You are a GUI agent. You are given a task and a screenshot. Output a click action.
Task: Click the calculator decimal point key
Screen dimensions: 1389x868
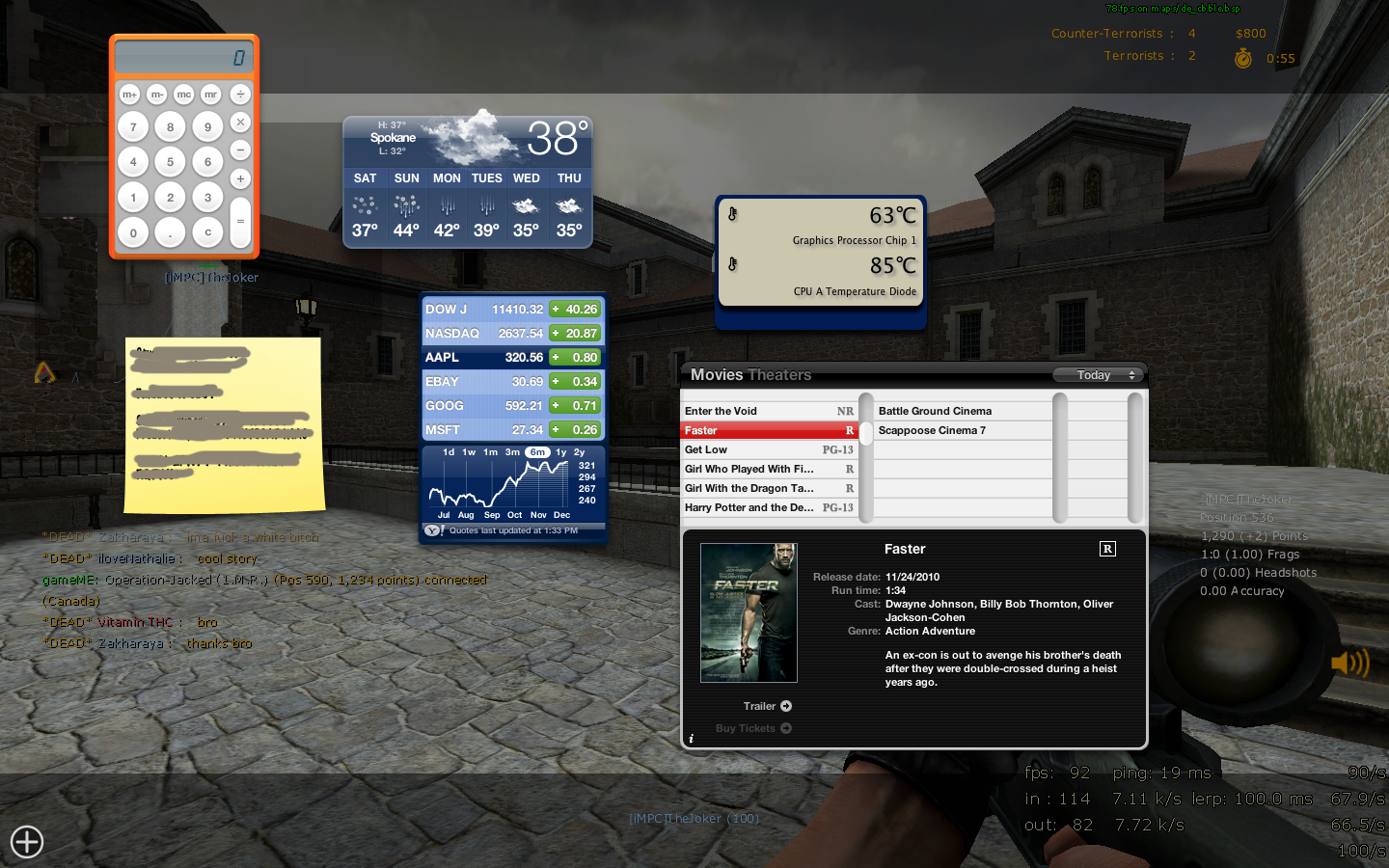171,232
